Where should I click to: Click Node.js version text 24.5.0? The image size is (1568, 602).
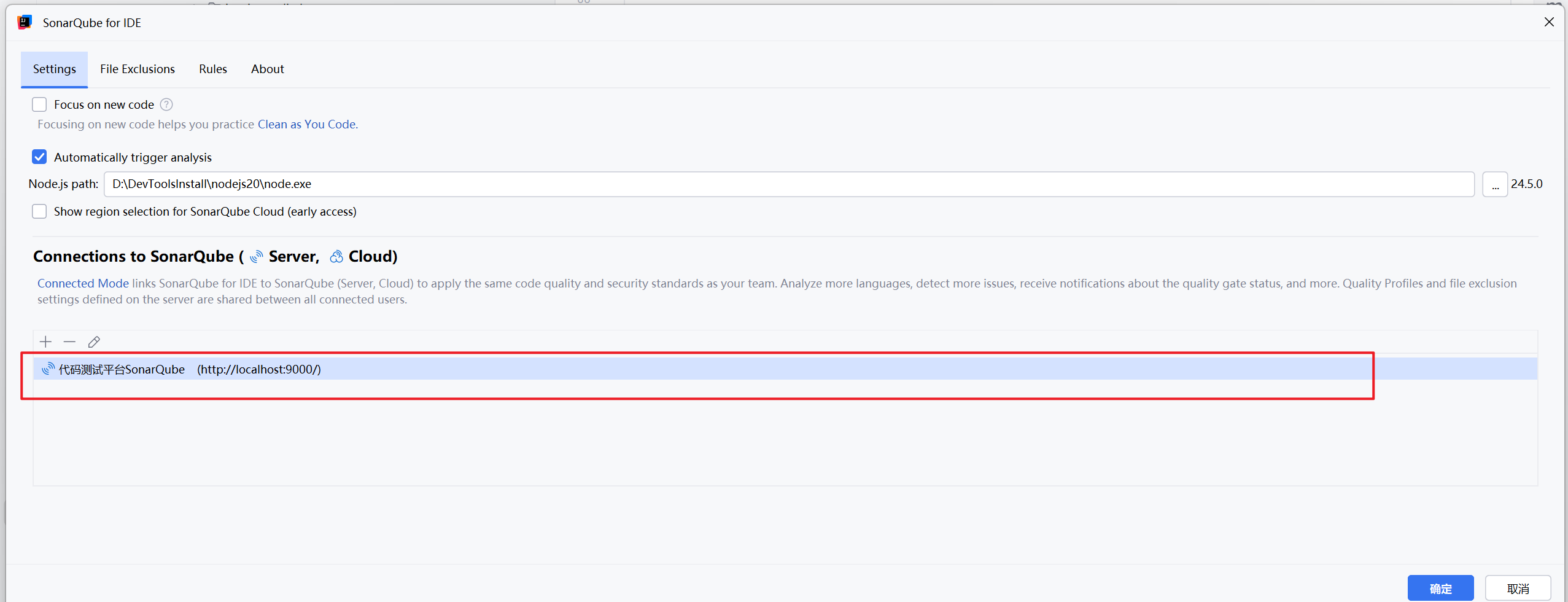(x=1526, y=184)
